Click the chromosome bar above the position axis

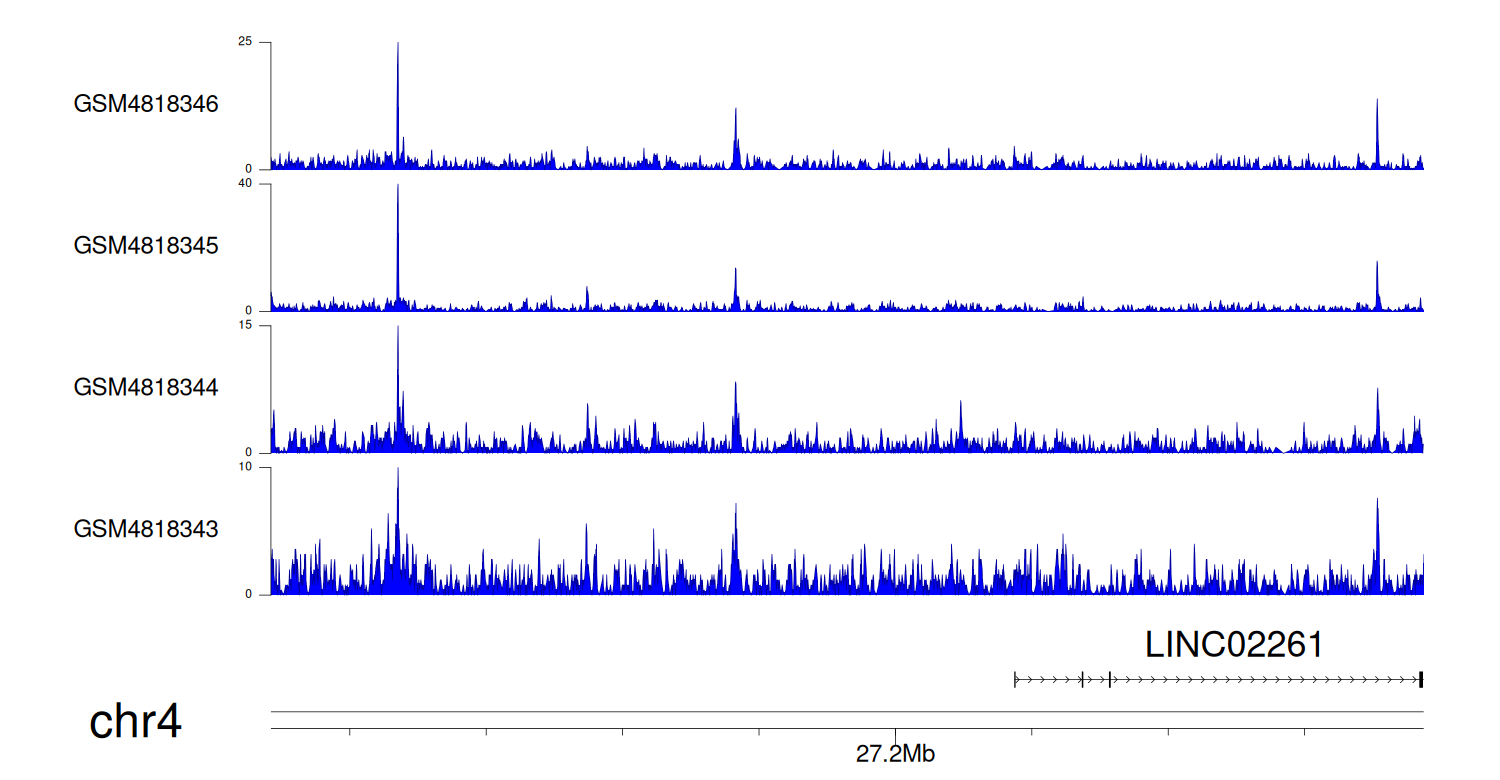click(847, 712)
